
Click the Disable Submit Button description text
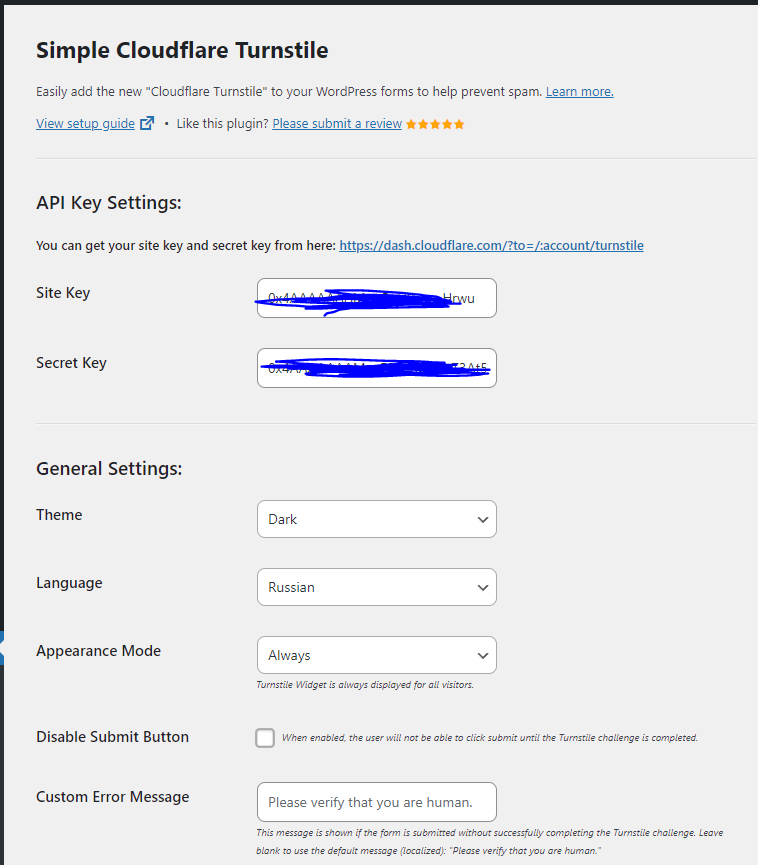[490, 738]
